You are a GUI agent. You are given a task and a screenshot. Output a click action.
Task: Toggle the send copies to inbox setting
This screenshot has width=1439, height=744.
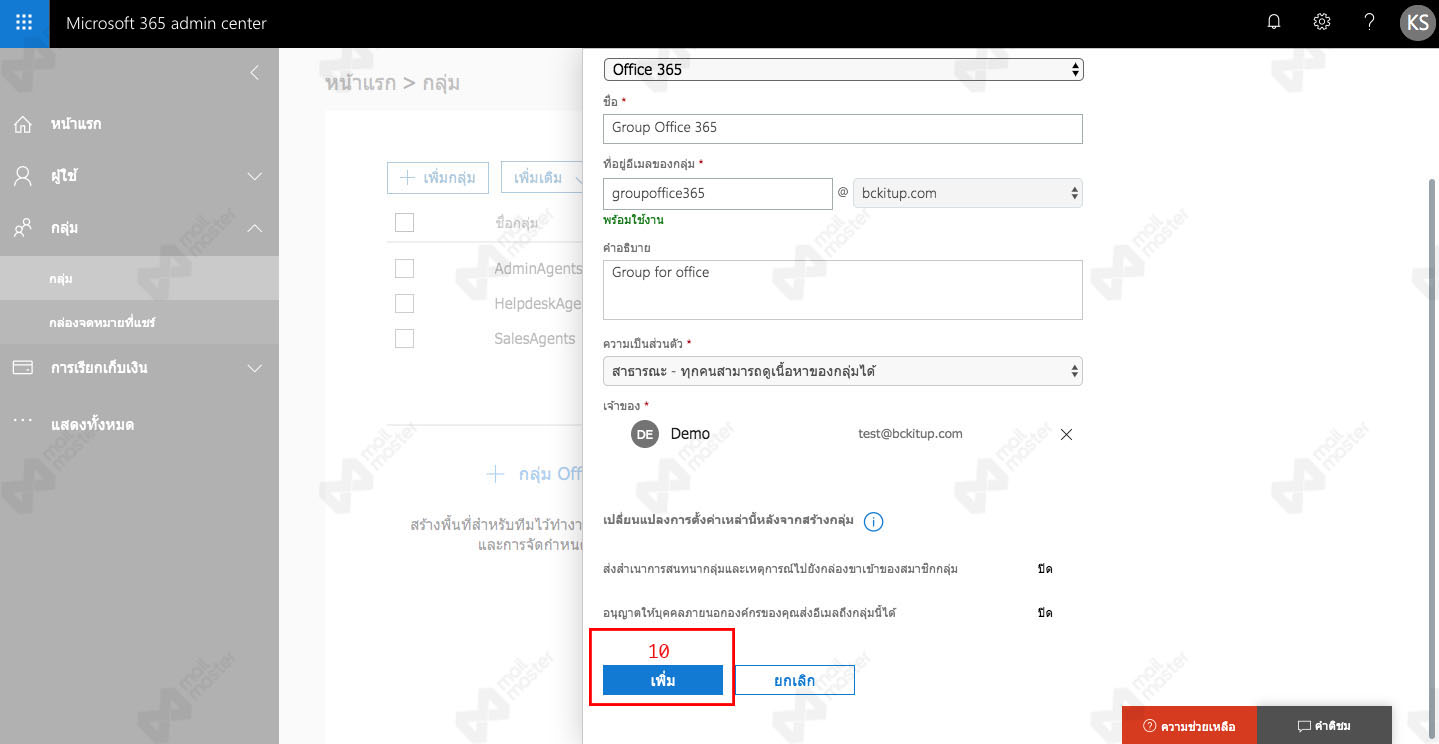[x=1045, y=569]
